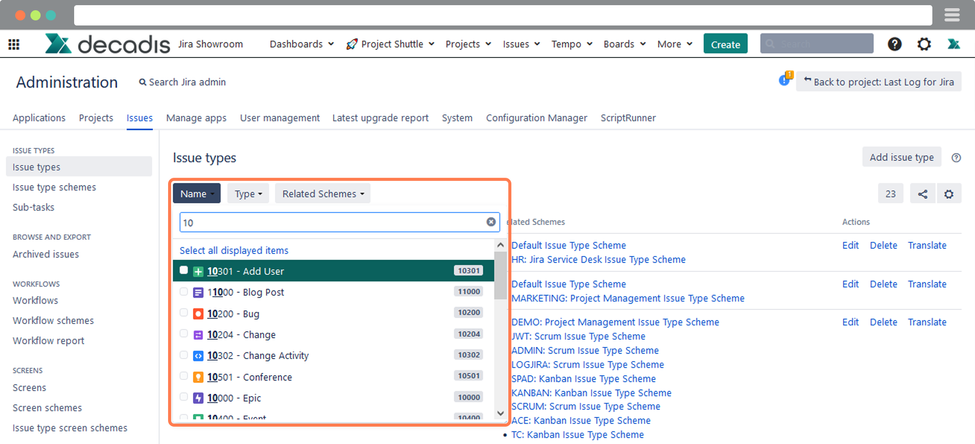Open the table settings gear icon
The width and height of the screenshot is (975, 444).
(x=948, y=194)
